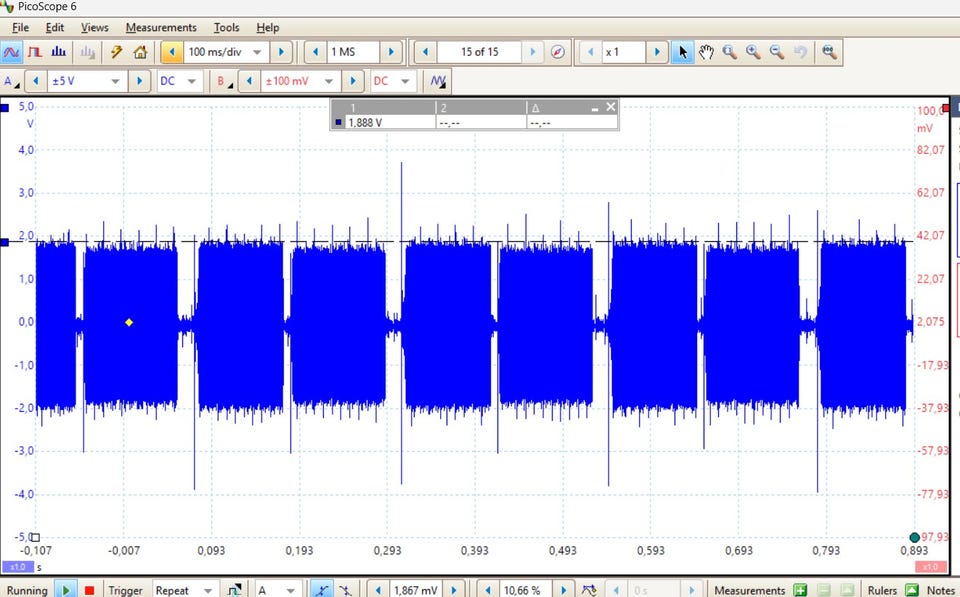This screenshot has height=597, width=960.
Task: Stop capture with the red square
Action: (89, 590)
